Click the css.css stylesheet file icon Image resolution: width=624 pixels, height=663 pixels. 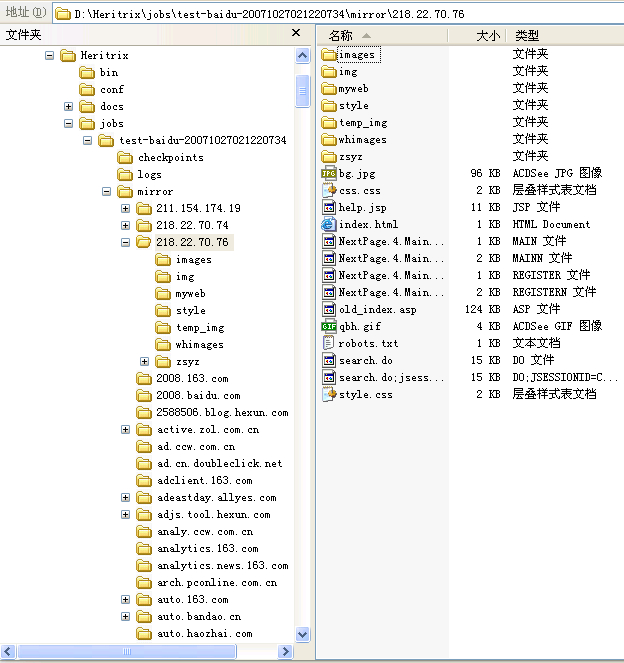pyautogui.click(x=329, y=190)
